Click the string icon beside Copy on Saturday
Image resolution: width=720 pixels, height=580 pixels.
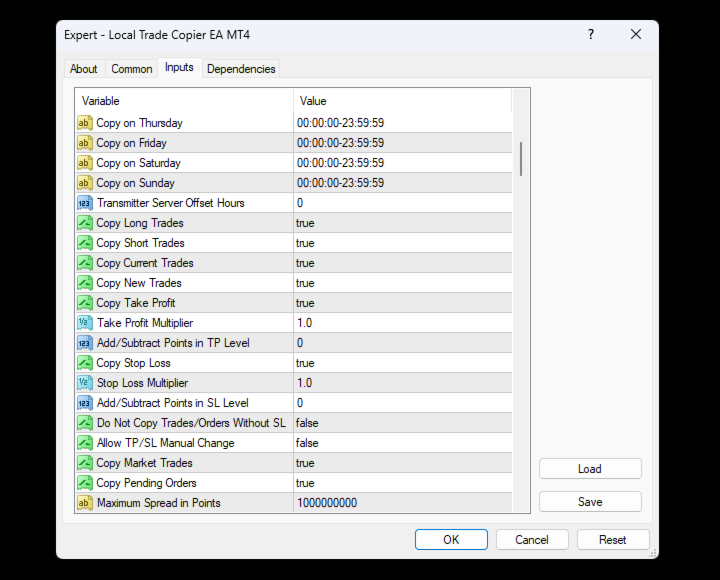tap(85, 163)
